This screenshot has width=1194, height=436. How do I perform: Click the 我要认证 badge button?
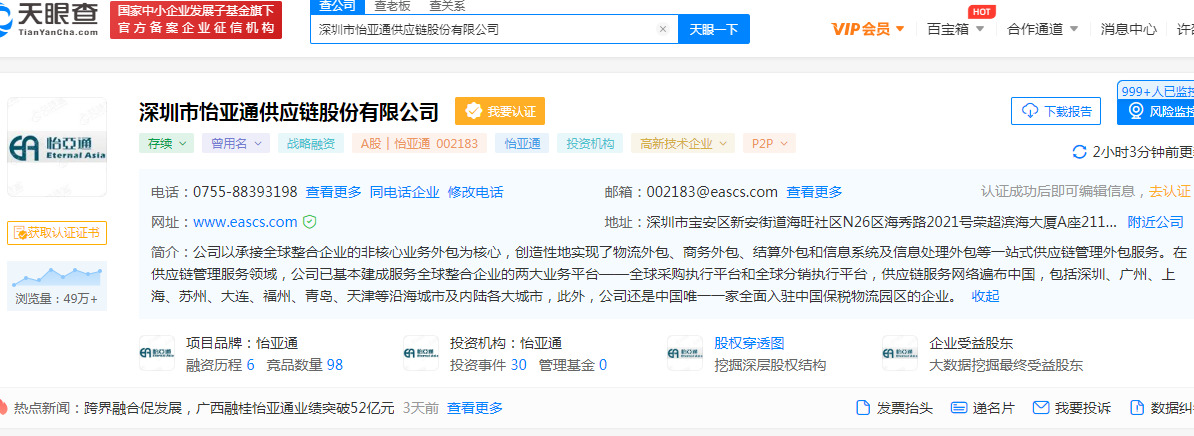pos(500,111)
